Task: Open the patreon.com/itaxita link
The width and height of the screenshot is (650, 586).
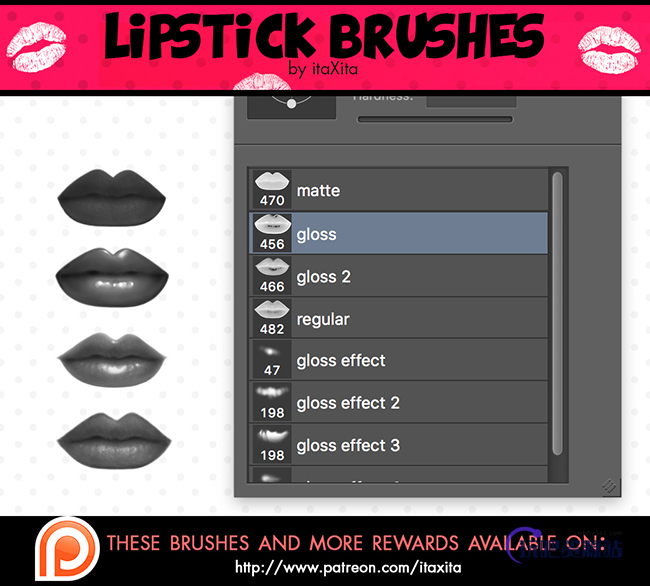Action: tap(348, 567)
